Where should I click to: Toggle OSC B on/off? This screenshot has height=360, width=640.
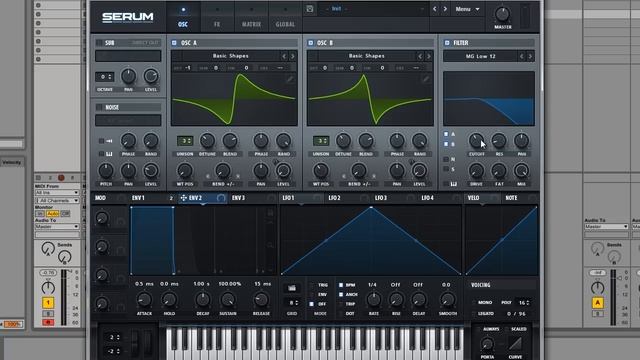311,43
